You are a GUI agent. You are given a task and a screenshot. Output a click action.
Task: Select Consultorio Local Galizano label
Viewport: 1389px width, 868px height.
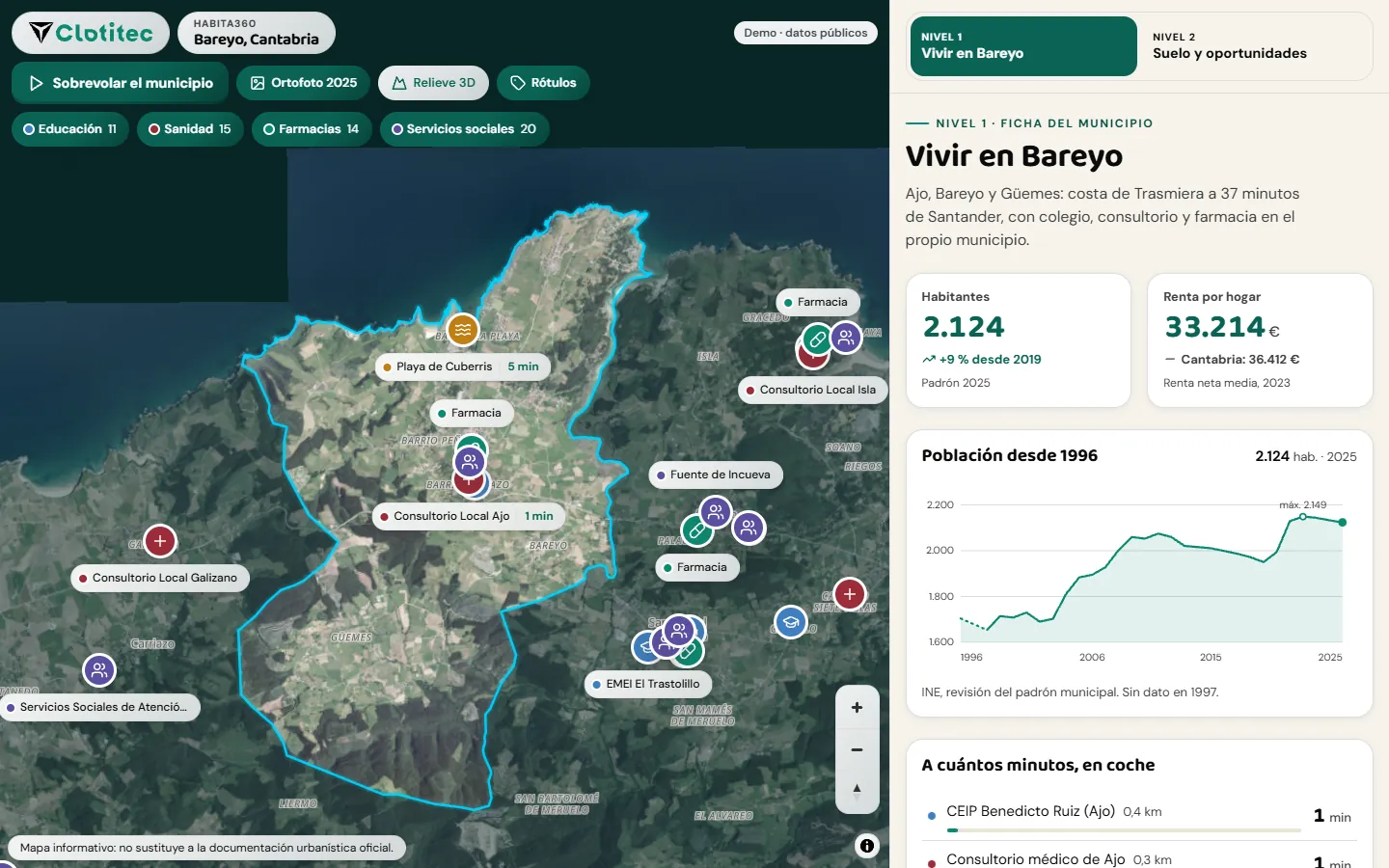(160, 578)
